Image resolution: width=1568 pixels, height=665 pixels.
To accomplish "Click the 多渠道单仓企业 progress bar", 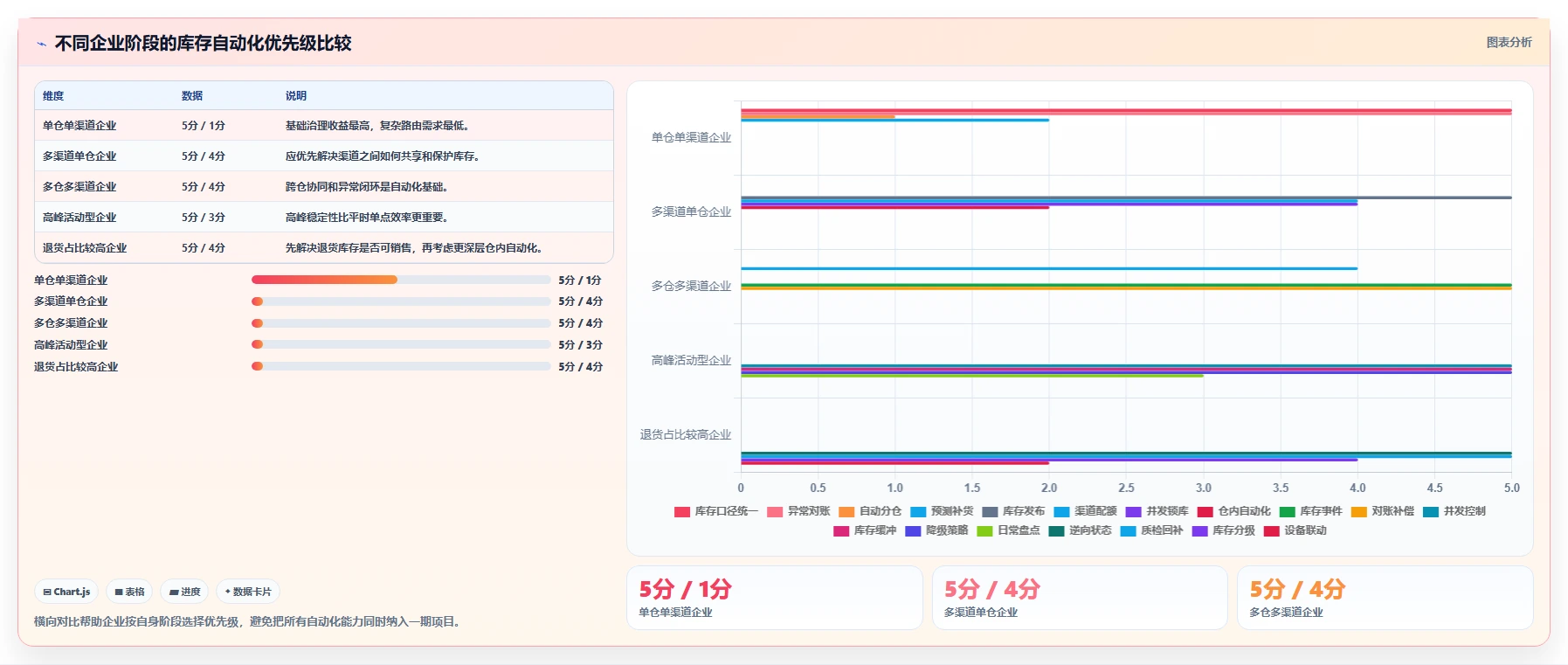I will (x=401, y=301).
